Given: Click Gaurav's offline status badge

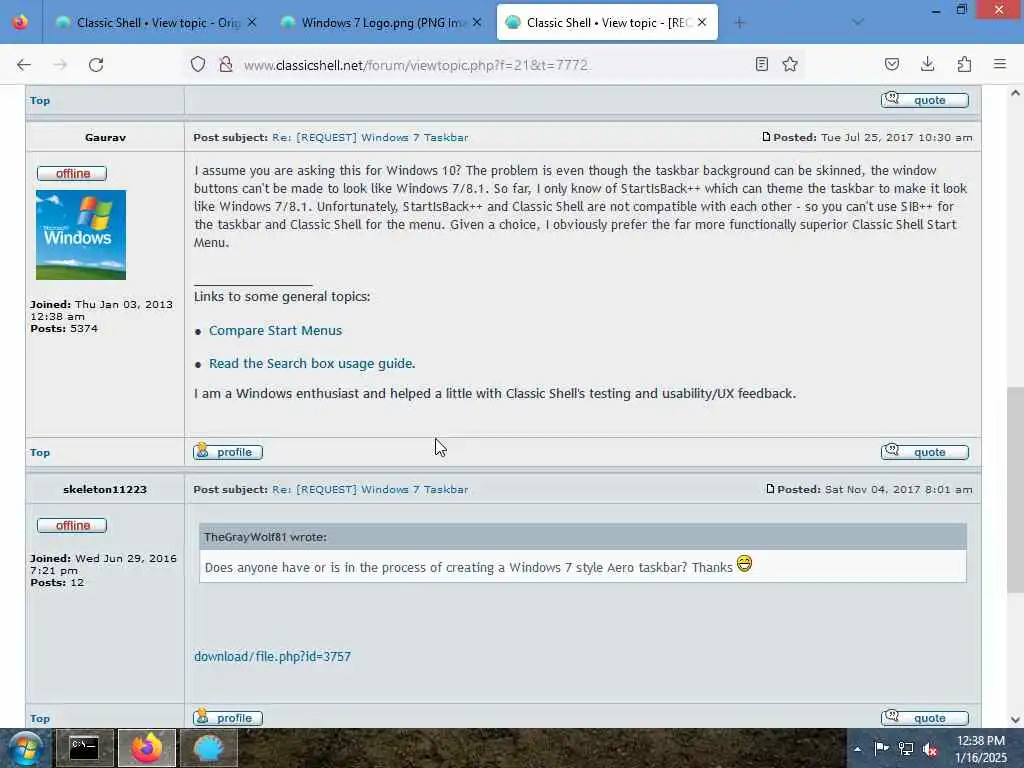Looking at the screenshot, I should pyautogui.click(x=72, y=174).
